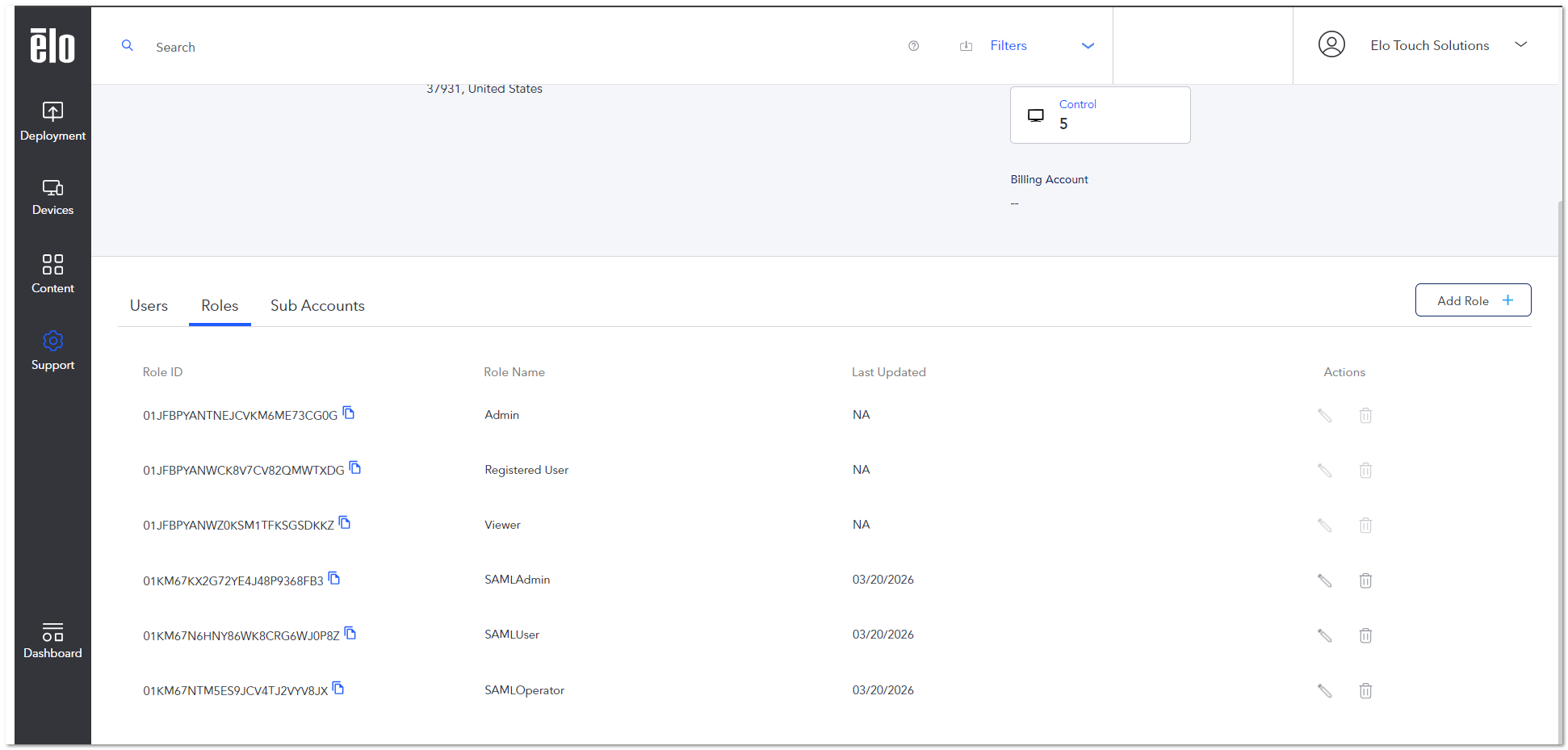Edit the SAMLOperator role

(1325, 690)
